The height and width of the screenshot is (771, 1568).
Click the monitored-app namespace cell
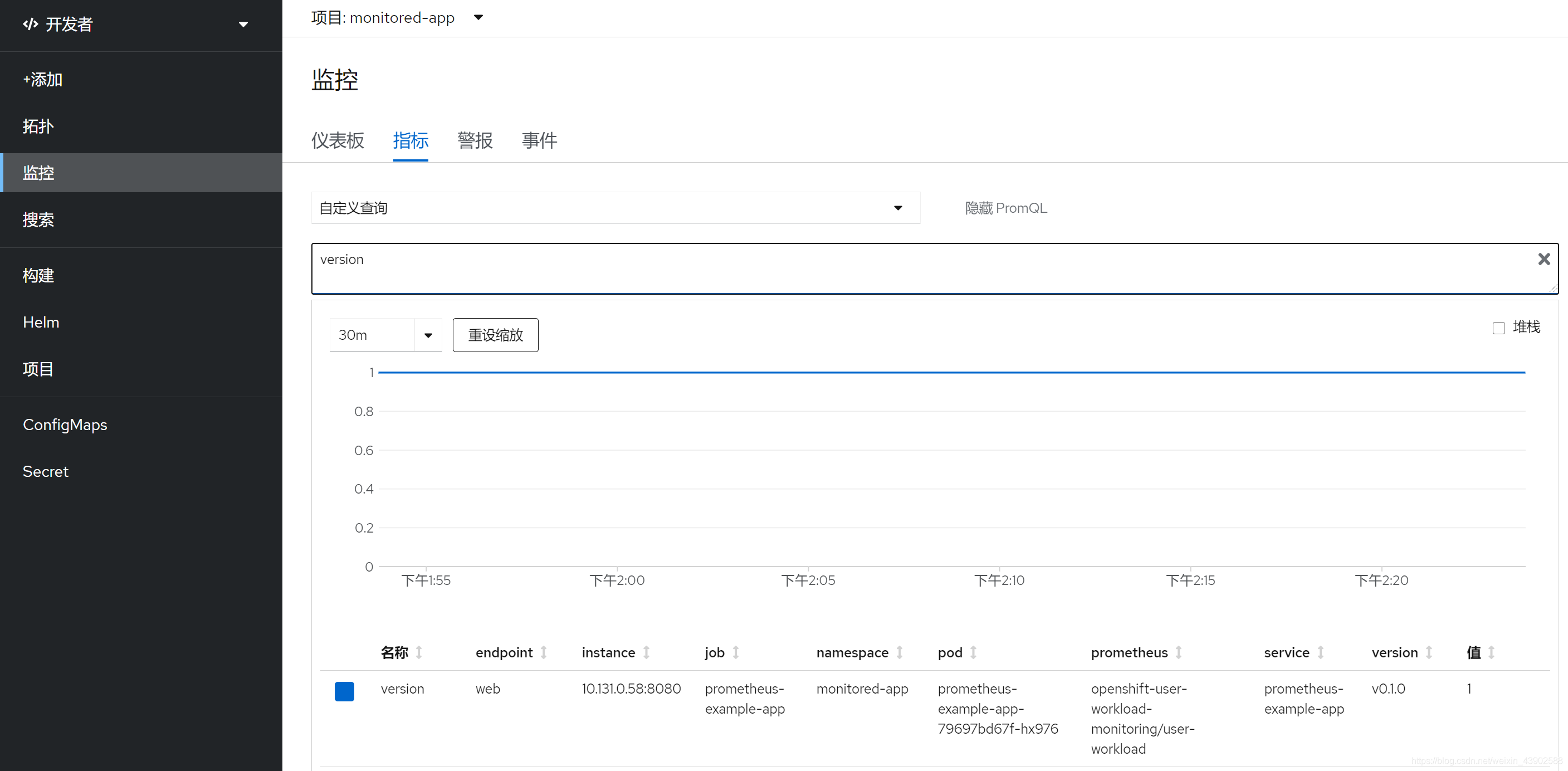coord(862,689)
